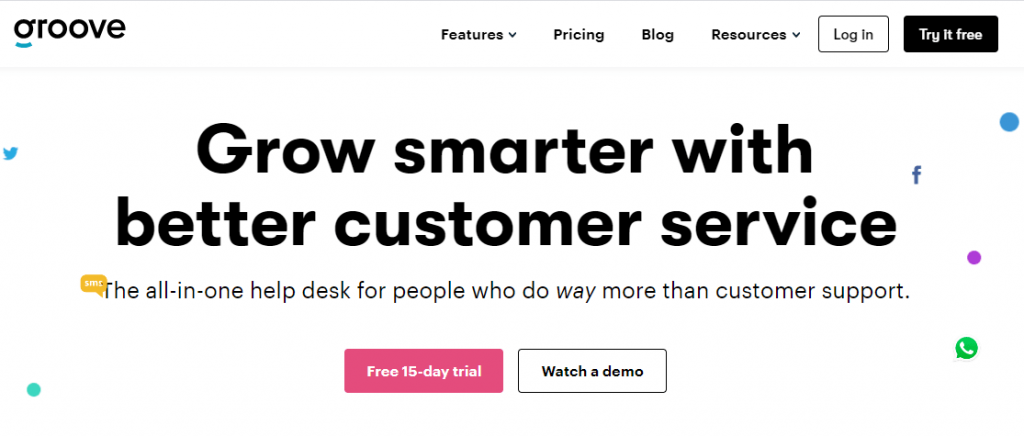Click the black Try it free button
This screenshot has width=1024, height=436.
[x=950, y=34]
